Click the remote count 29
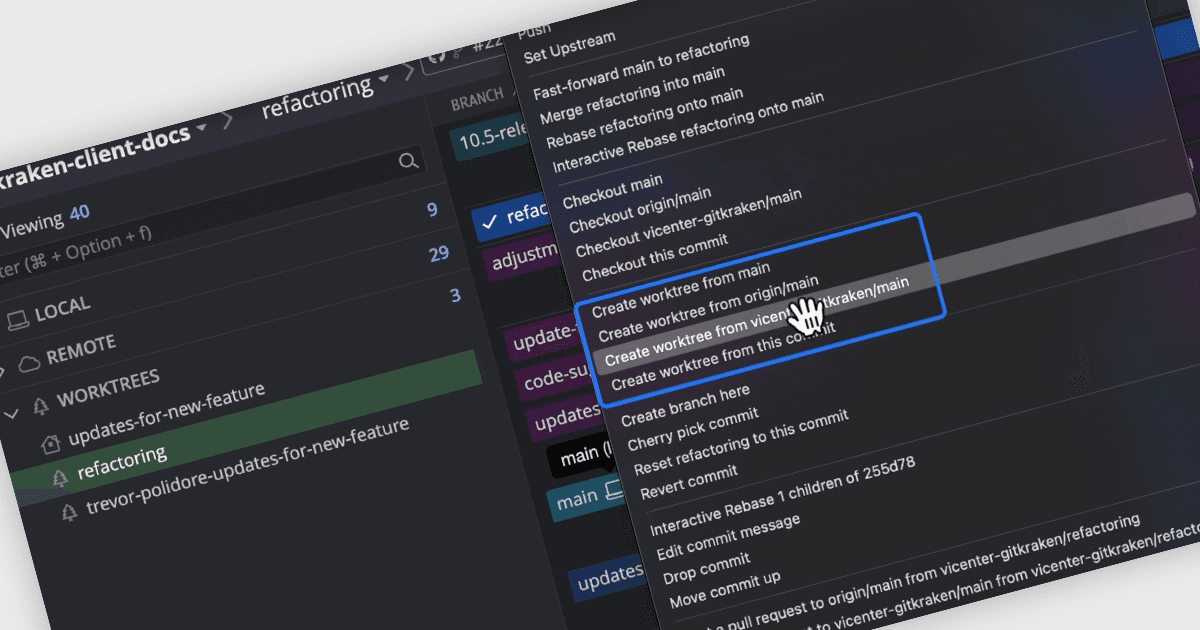The width and height of the screenshot is (1200, 630). [439, 254]
